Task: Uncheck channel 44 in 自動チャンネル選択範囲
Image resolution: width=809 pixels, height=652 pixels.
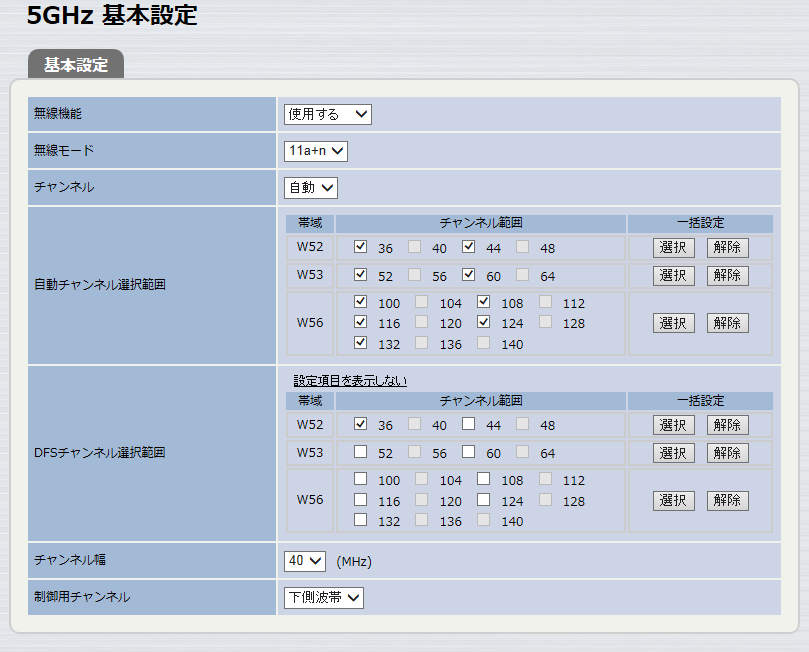Action: (x=469, y=247)
